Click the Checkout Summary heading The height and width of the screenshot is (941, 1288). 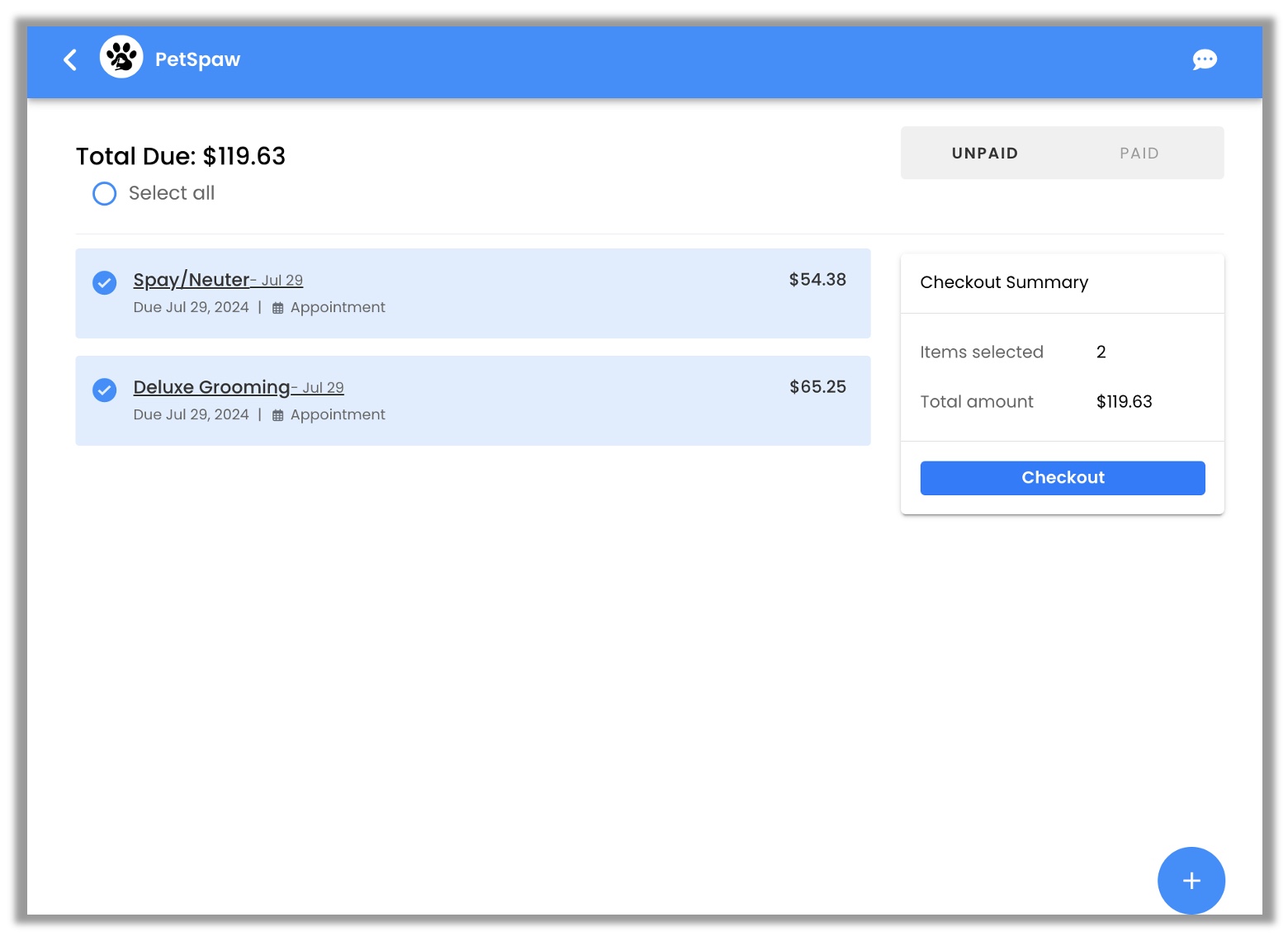click(1004, 282)
